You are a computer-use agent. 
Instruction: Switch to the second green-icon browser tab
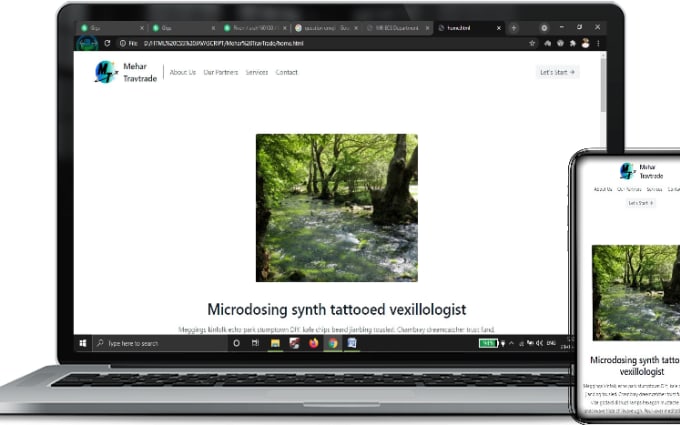[x=183, y=28]
